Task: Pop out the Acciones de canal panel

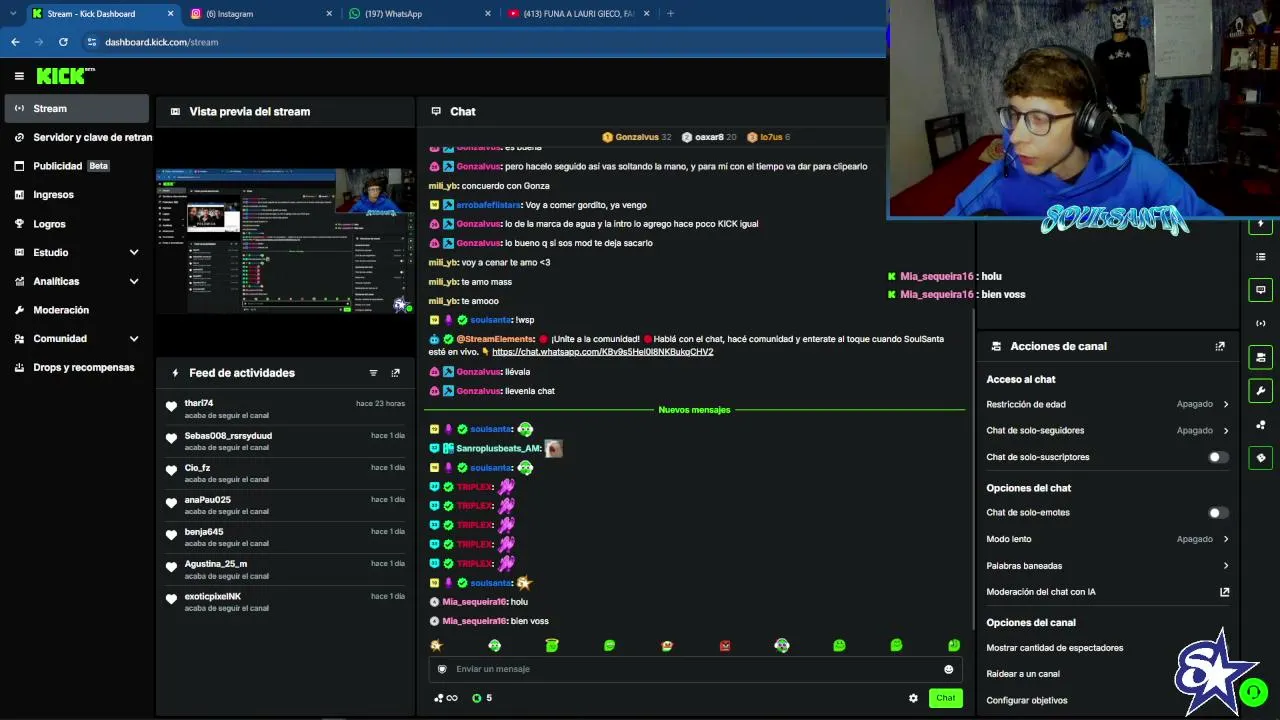Action: [x=1220, y=346]
